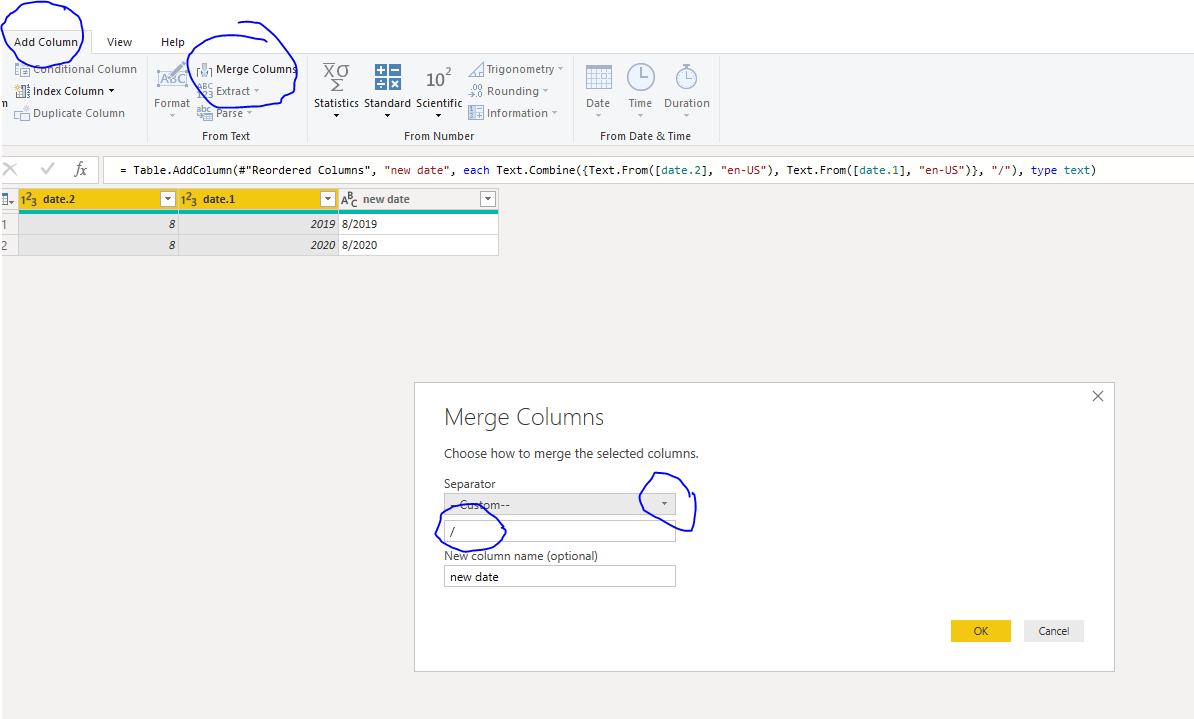Select the new date column header
The width and height of the screenshot is (1194, 719).
click(x=418, y=199)
